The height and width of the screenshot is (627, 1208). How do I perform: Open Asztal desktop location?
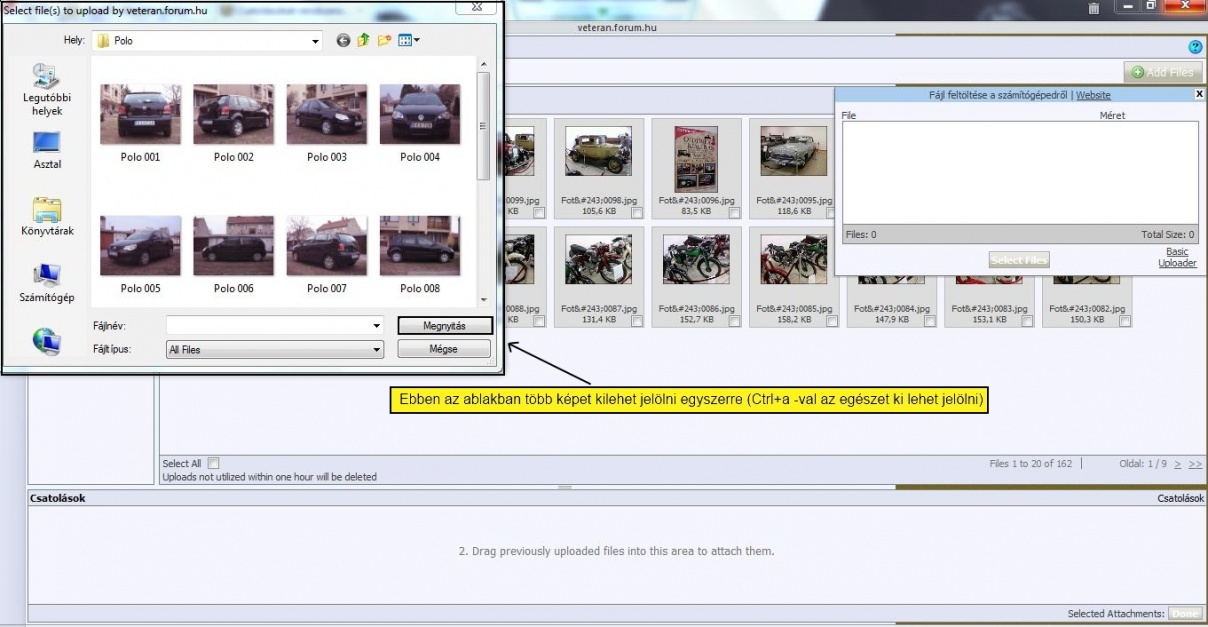[46, 150]
